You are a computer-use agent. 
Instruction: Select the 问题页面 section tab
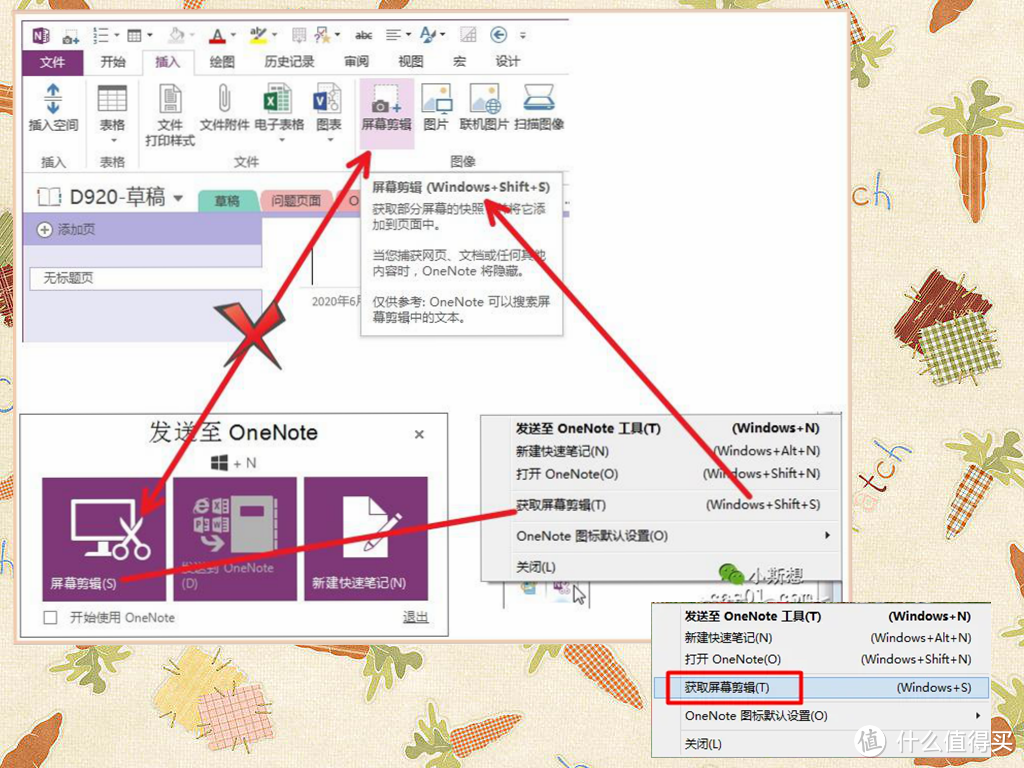tap(296, 200)
